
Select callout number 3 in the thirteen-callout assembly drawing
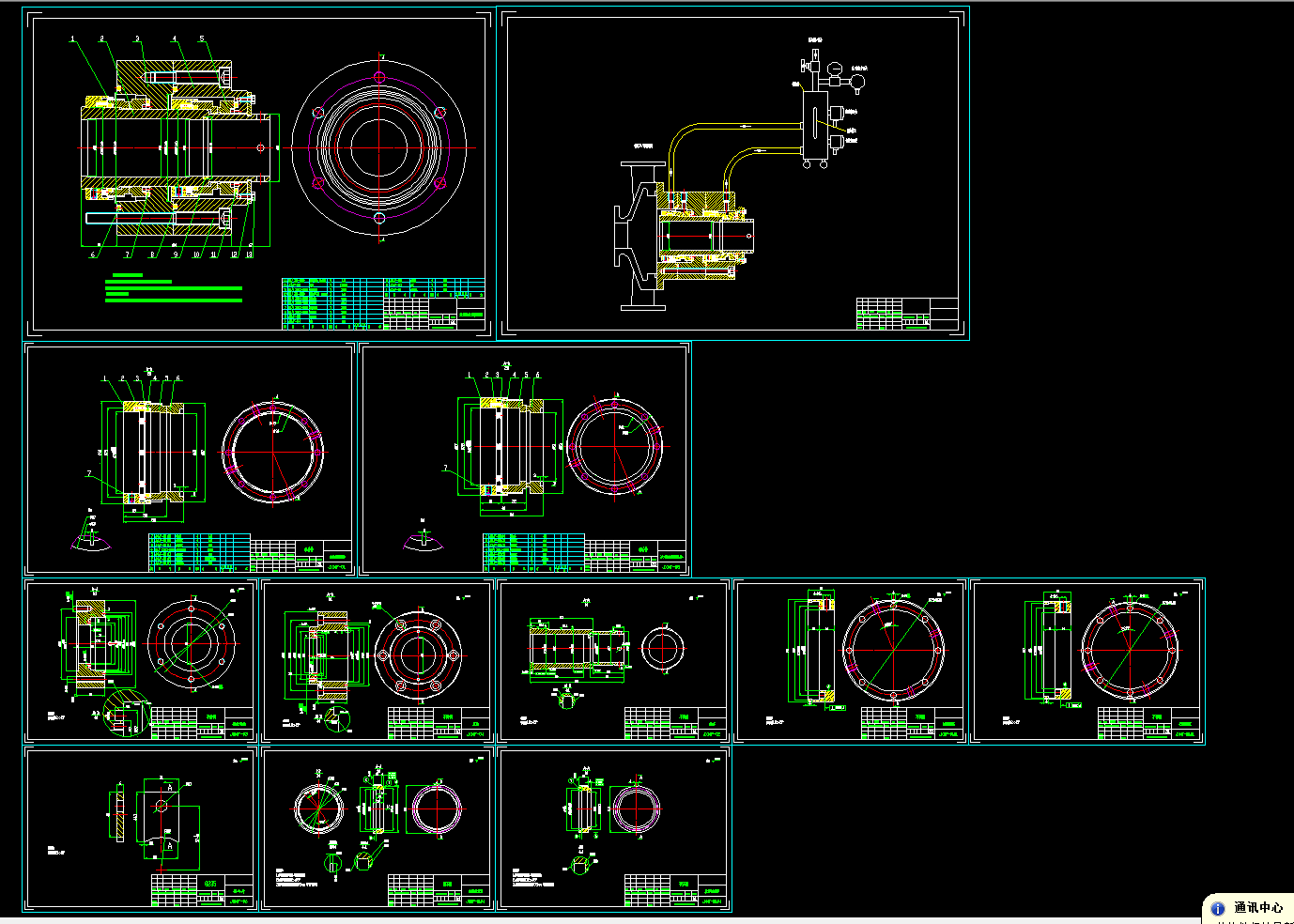137,39
